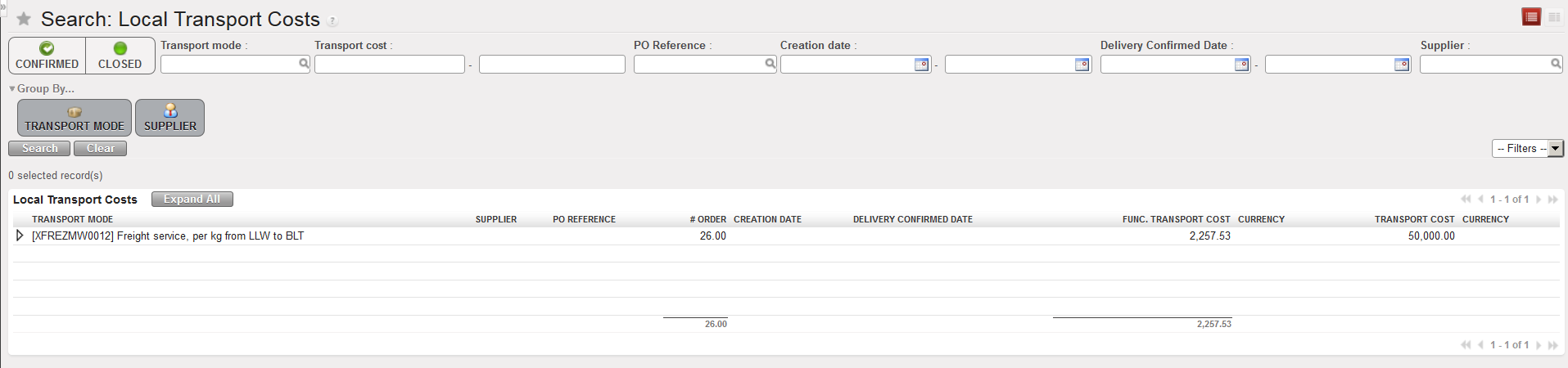This screenshot has width=1568, height=368.
Task: Click the Transport cost minimum field
Action: pyautogui.click(x=390, y=64)
